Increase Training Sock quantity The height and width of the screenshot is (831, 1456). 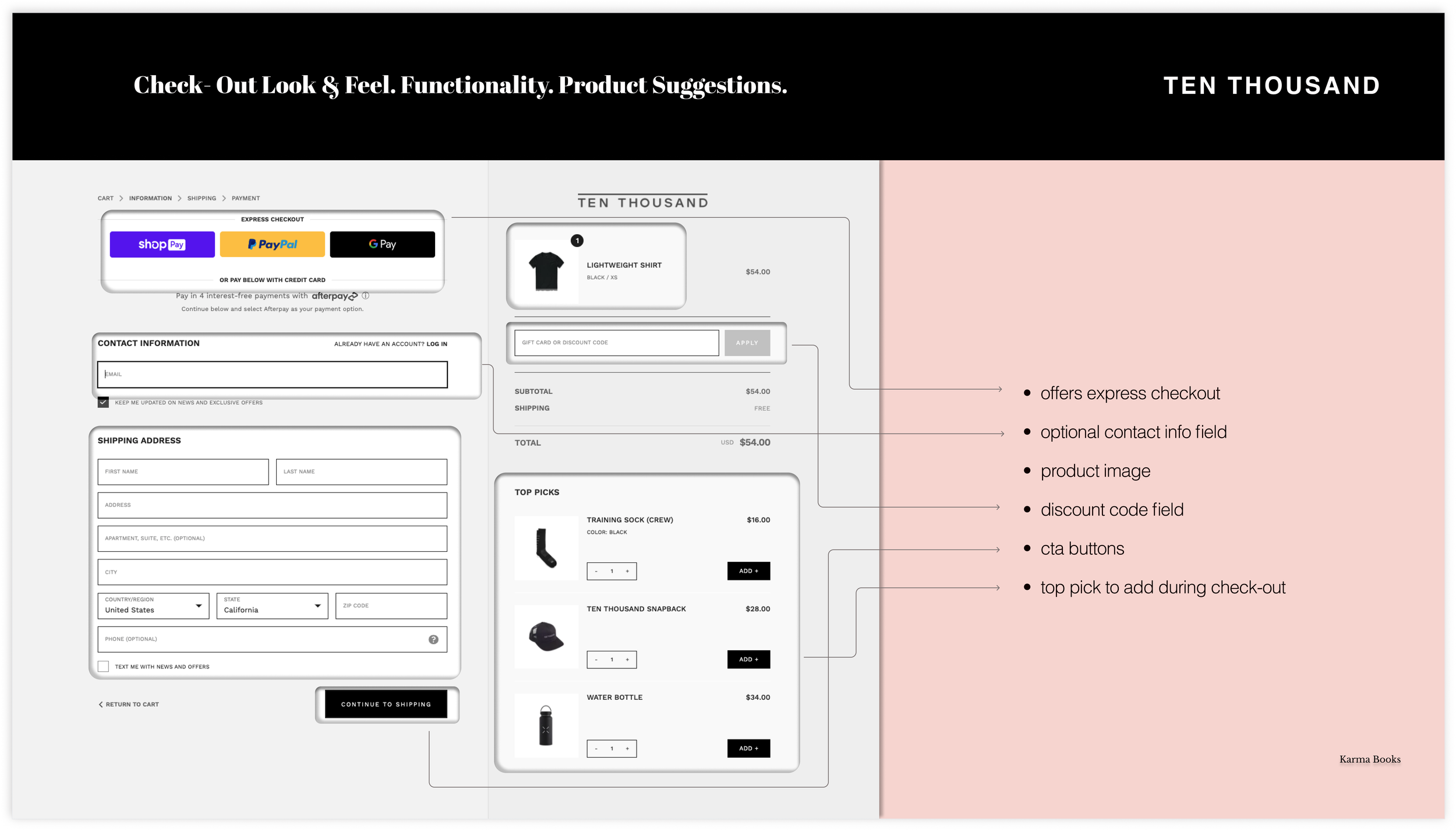[x=627, y=571]
